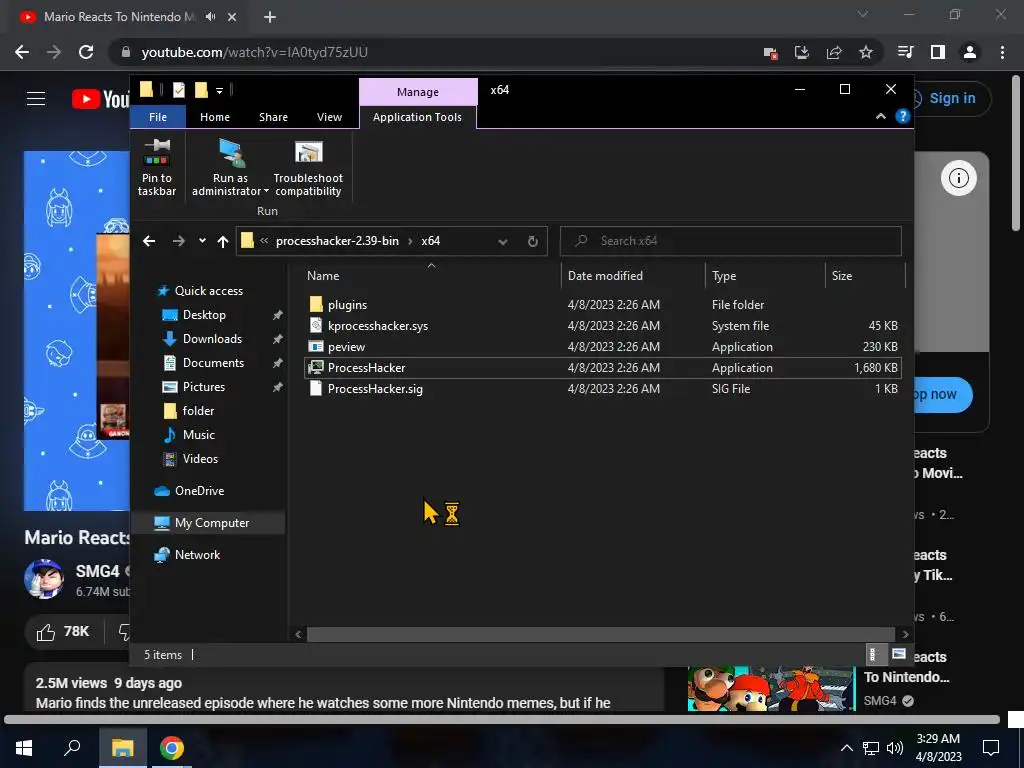This screenshot has height=768, width=1024.
Task: Select the Application Tools tab
Action: pos(417,117)
